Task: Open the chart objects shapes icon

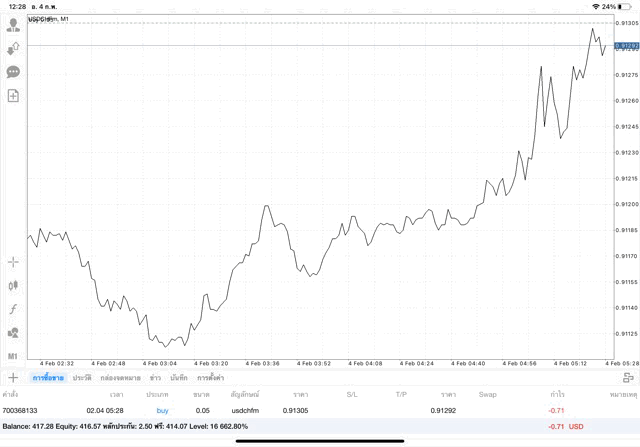Action: click(x=13, y=333)
